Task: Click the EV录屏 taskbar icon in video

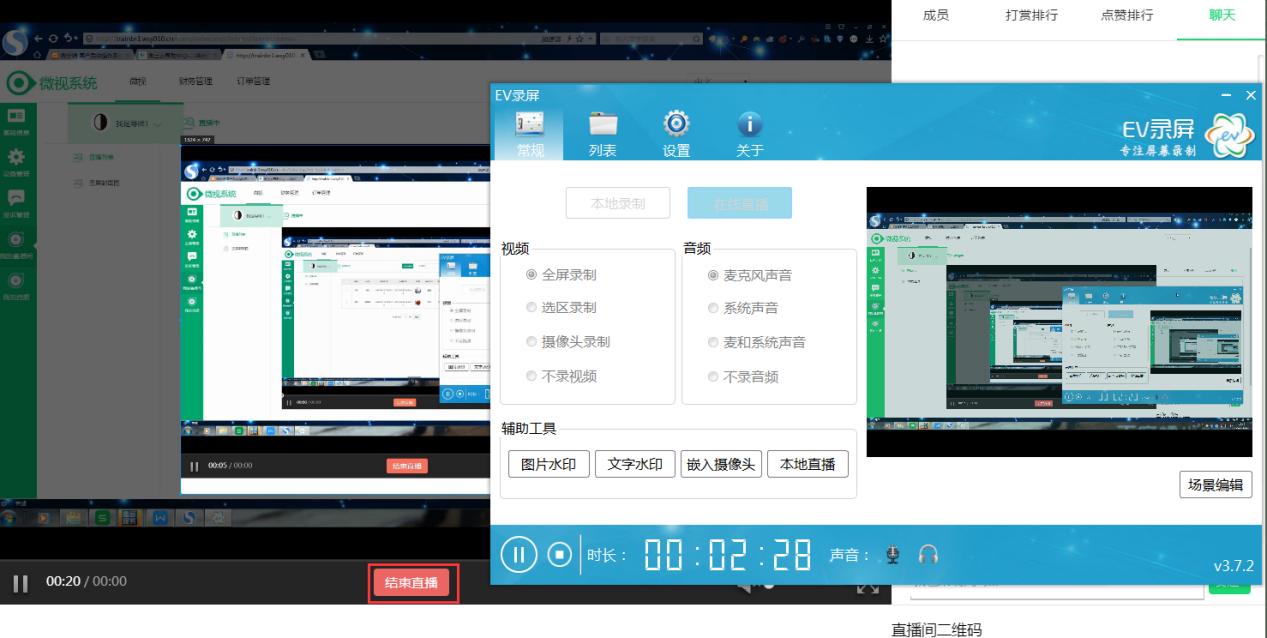Action: click(x=217, y=518)
